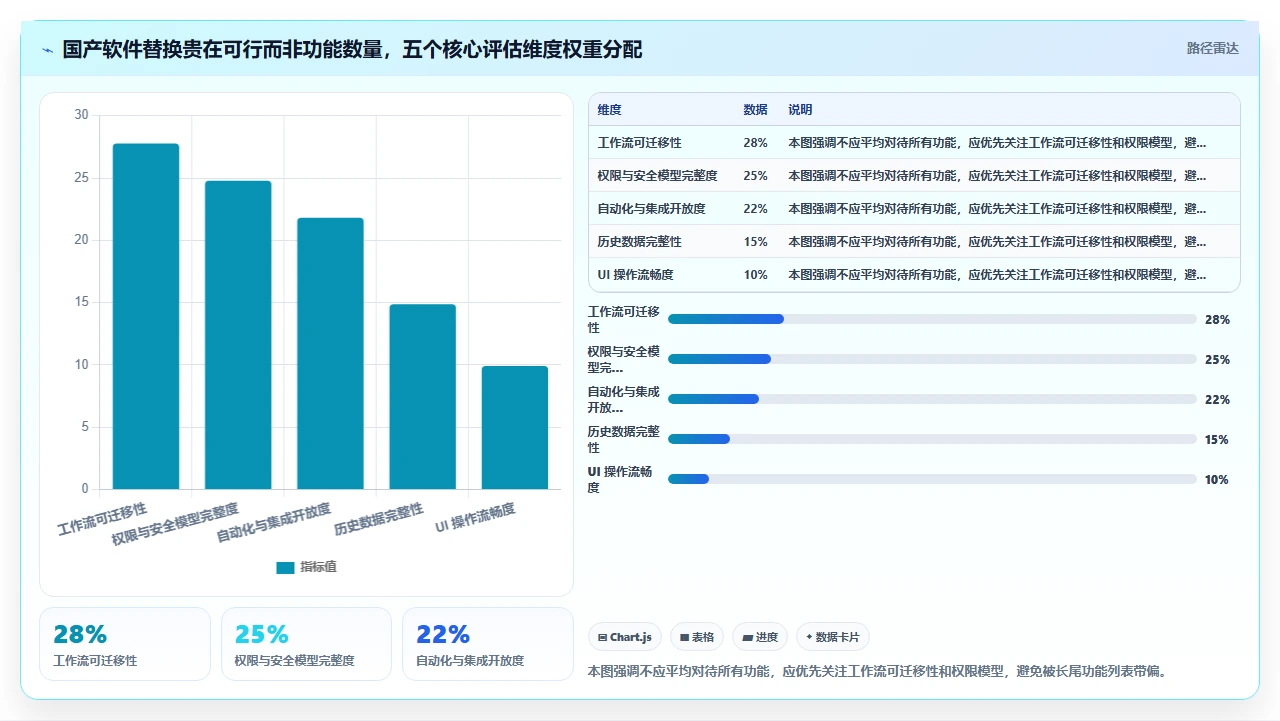Click the 25% progress bar for 权限与安全模型
The height and width of the screenshot is (721, 1280).
[932, 359]
